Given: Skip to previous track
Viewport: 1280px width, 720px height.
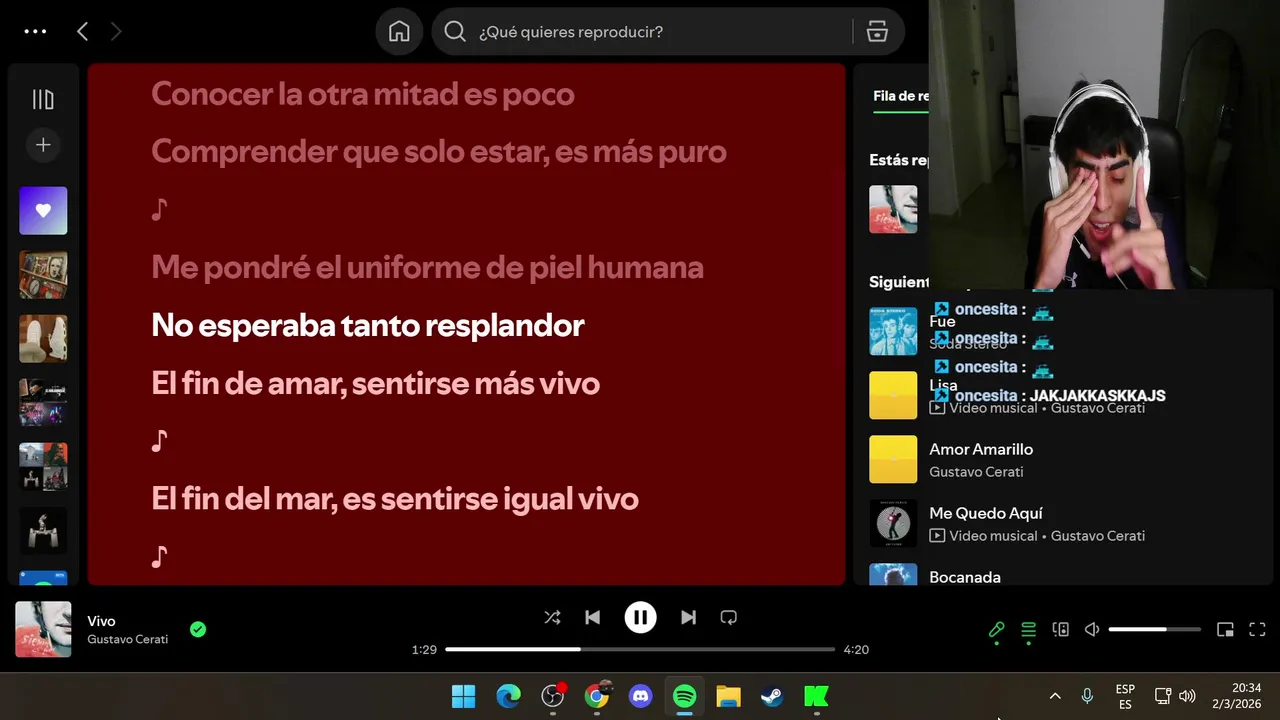Looking at the screenshot, I should click(592, 618).
